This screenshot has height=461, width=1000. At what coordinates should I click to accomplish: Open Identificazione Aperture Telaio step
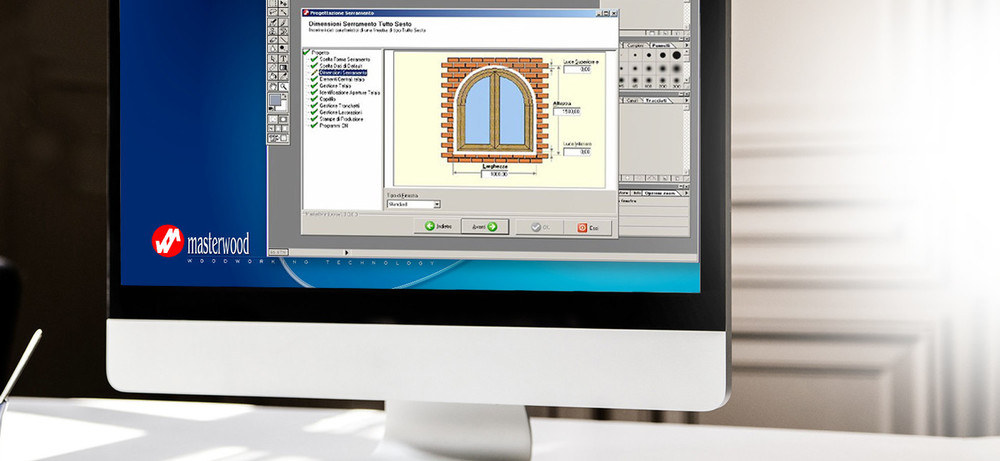(349, 92)
